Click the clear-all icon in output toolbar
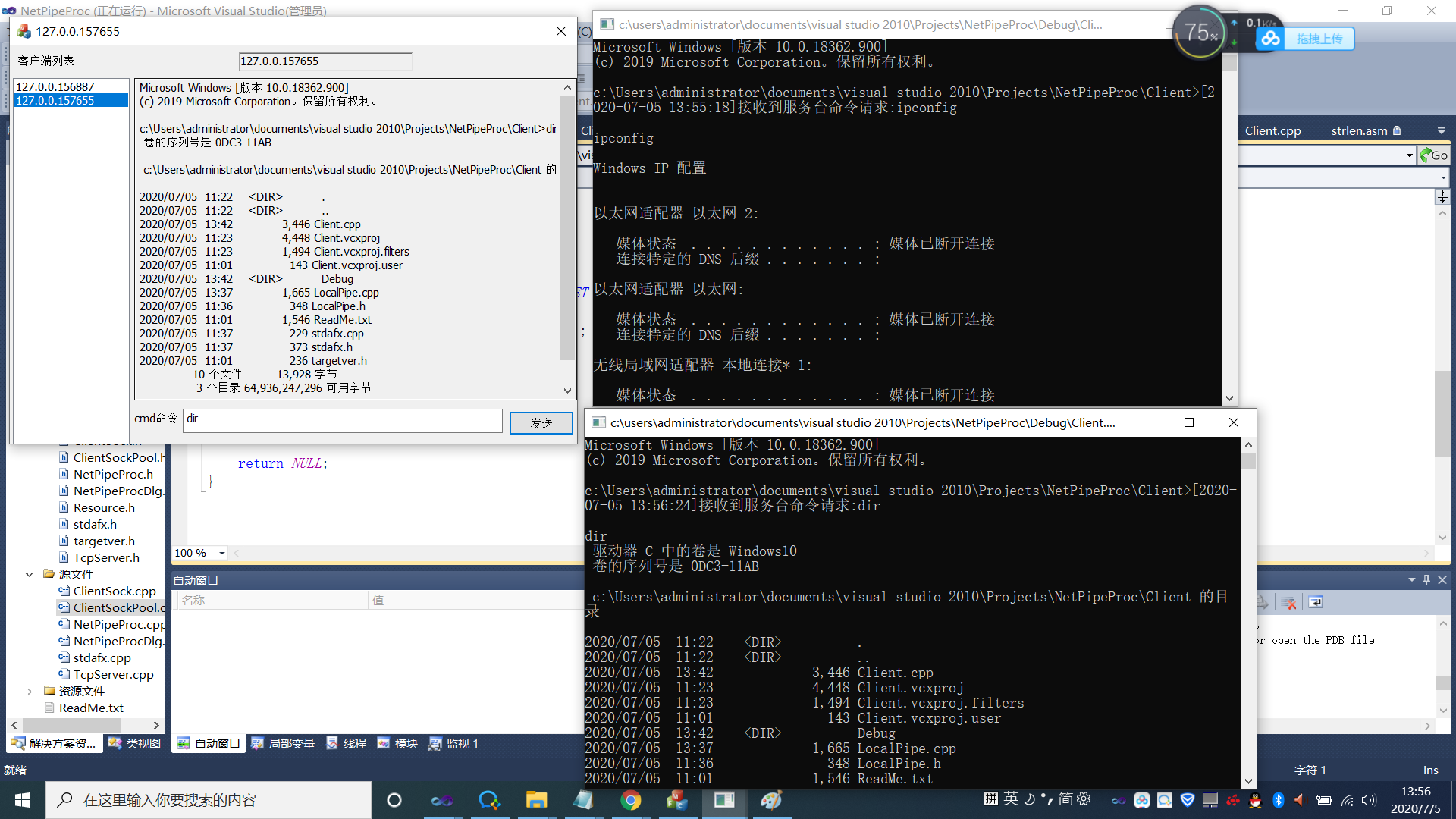Image resolution: width=1456 pixels, height=819 pixels. 1288,602
